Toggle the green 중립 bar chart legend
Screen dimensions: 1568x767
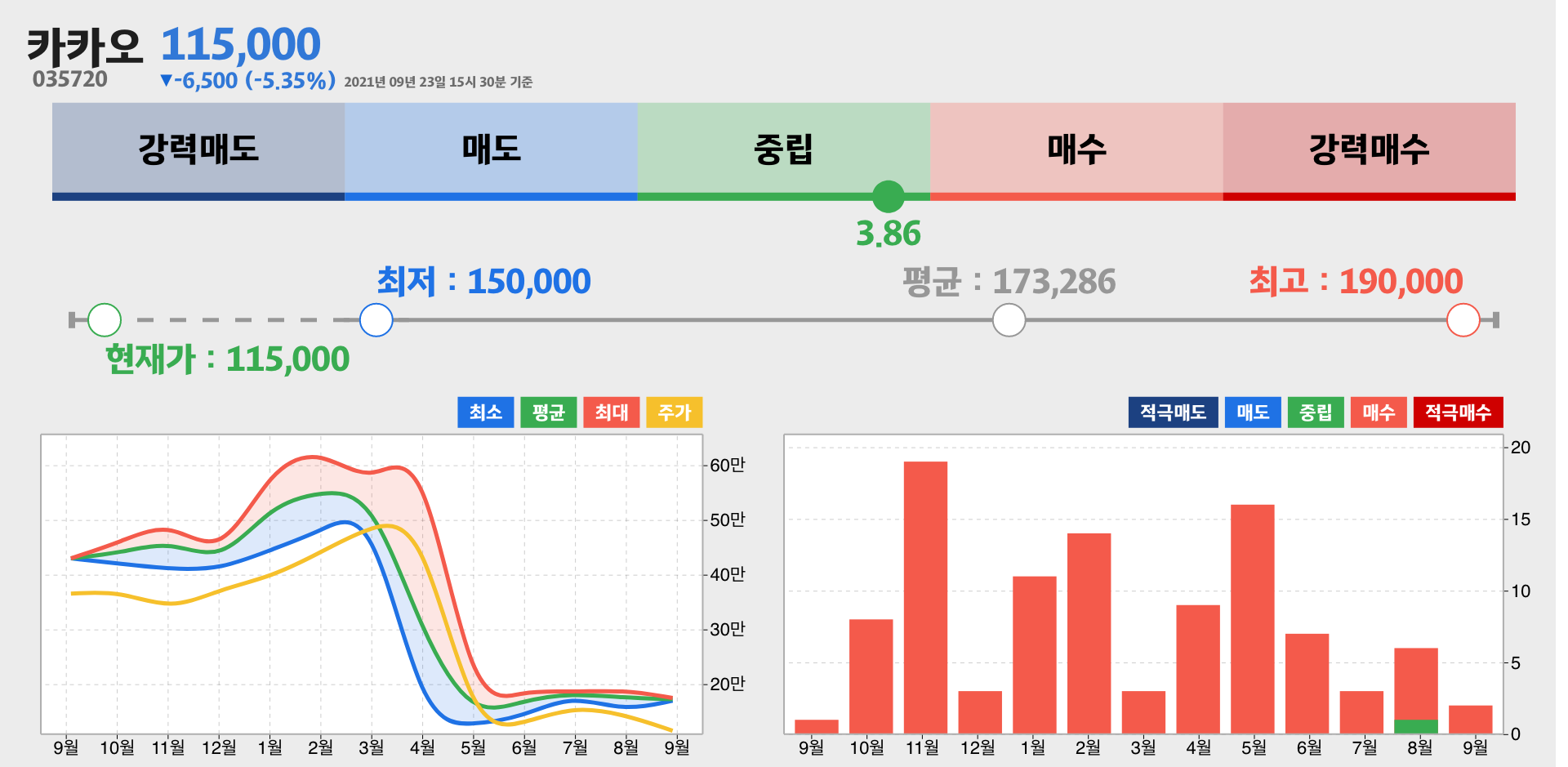coord(1316,412)
